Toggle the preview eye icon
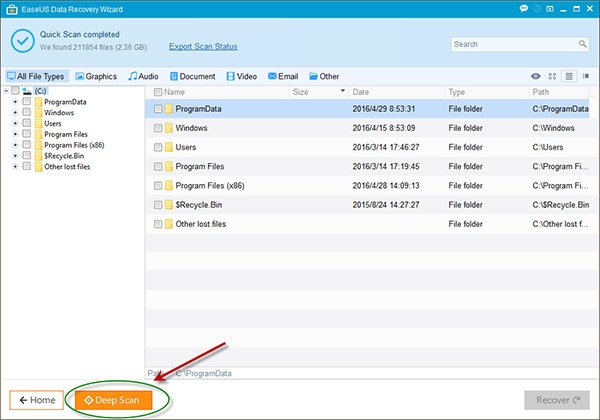 point(537,76)
